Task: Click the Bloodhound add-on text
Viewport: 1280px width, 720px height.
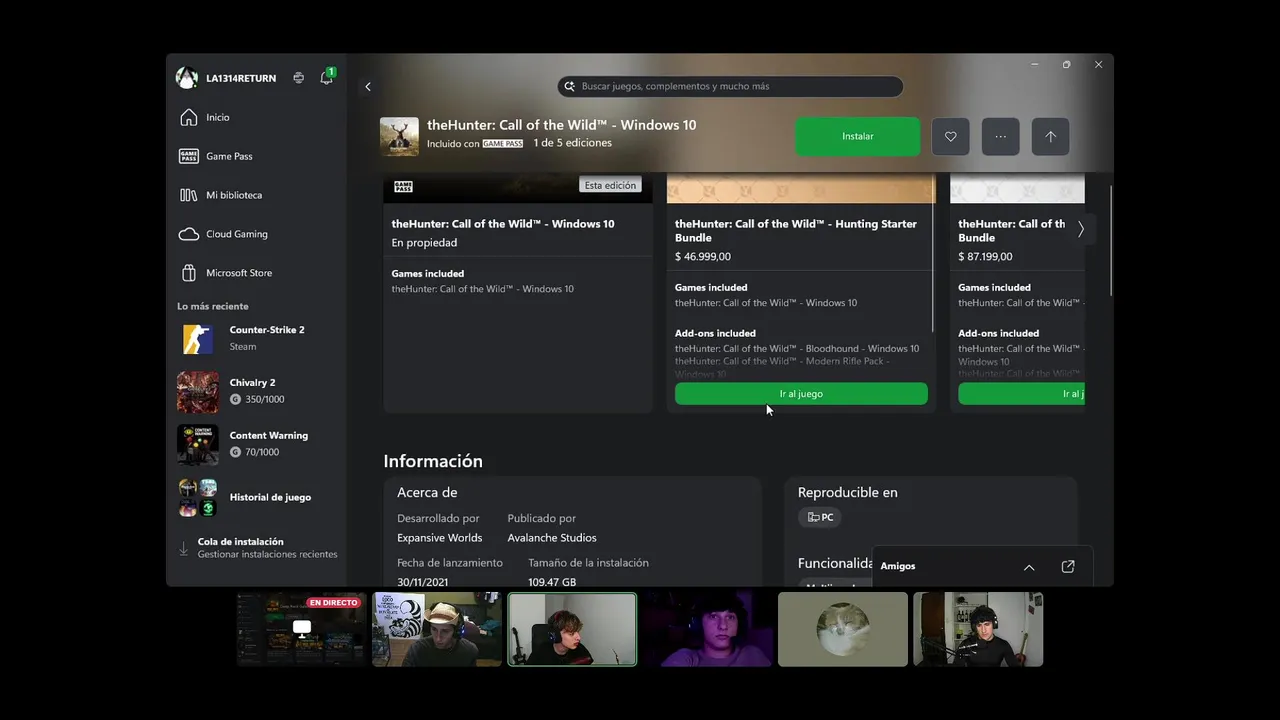Action: point(797,349)
